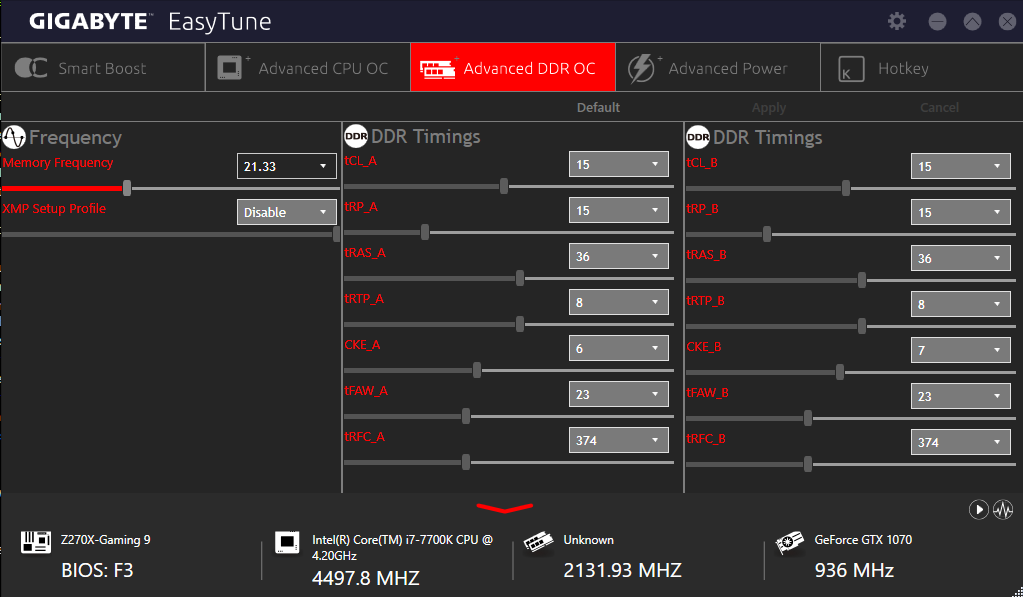
Task: Click the Cancel button
Action: pos(939,108)
